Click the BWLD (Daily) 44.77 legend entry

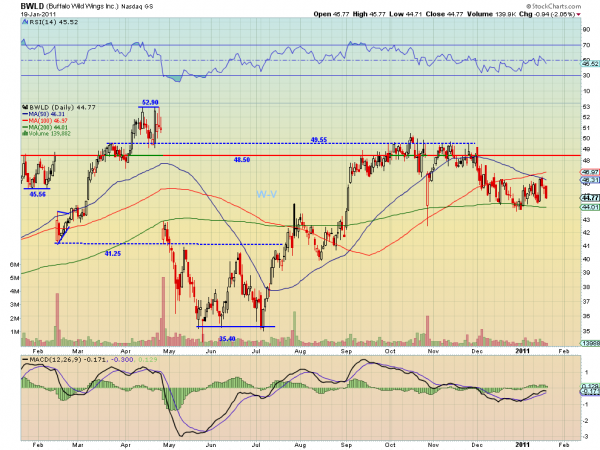click(x=62, y=108)
